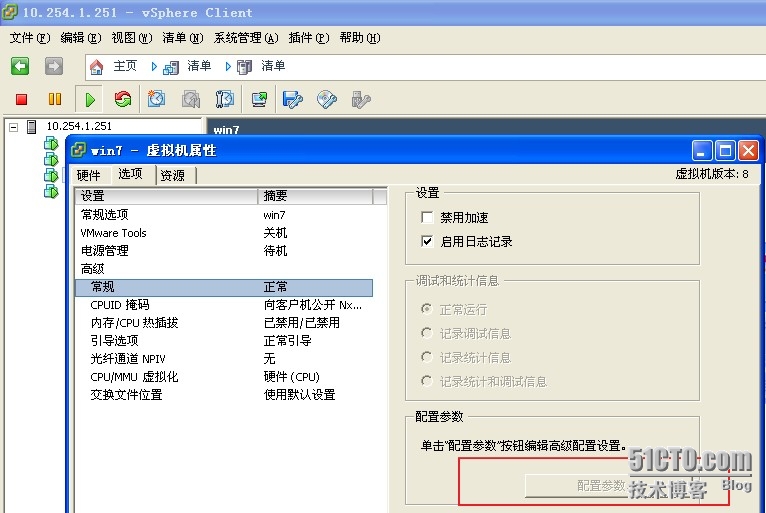
Task: Revert to current snapshot icon
Action: click(191, 99)
